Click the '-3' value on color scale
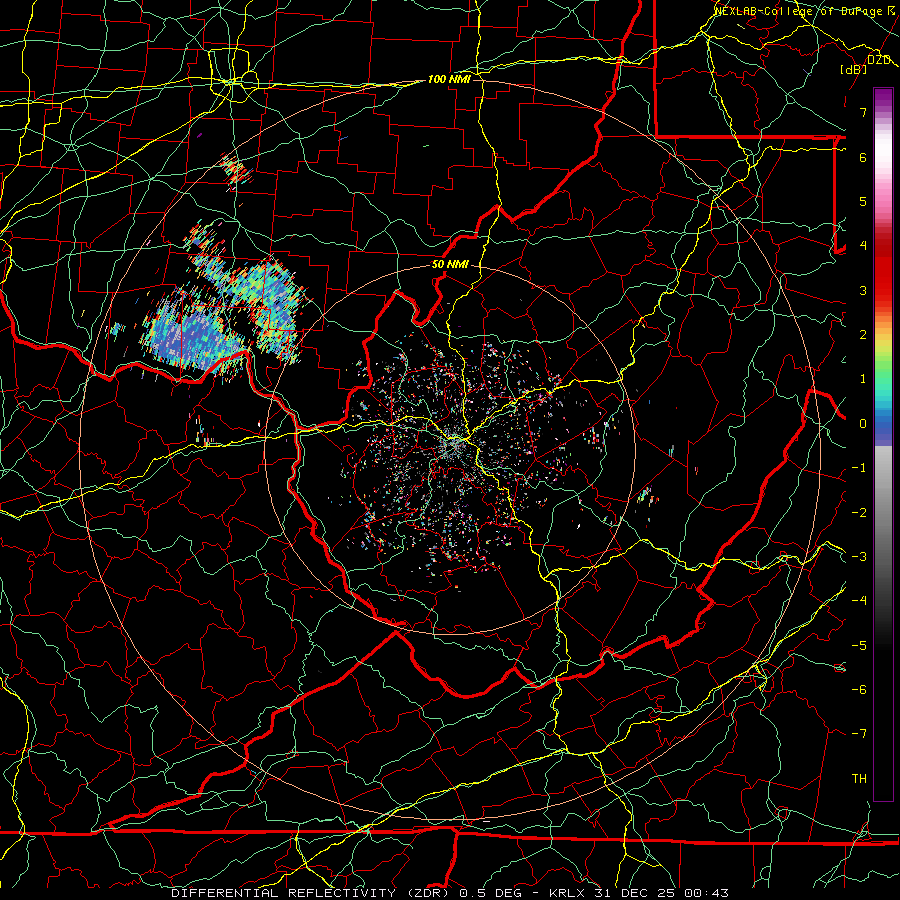Viewport: 900px width, 900px height. tap(859, 557)
